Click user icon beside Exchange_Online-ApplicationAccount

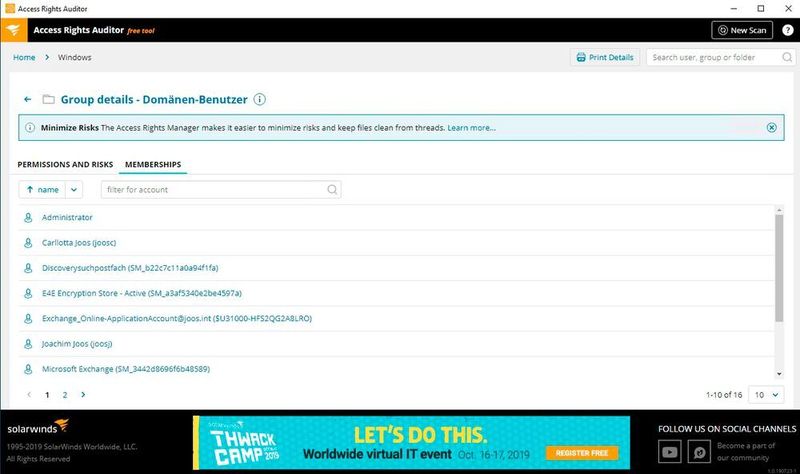28,318
